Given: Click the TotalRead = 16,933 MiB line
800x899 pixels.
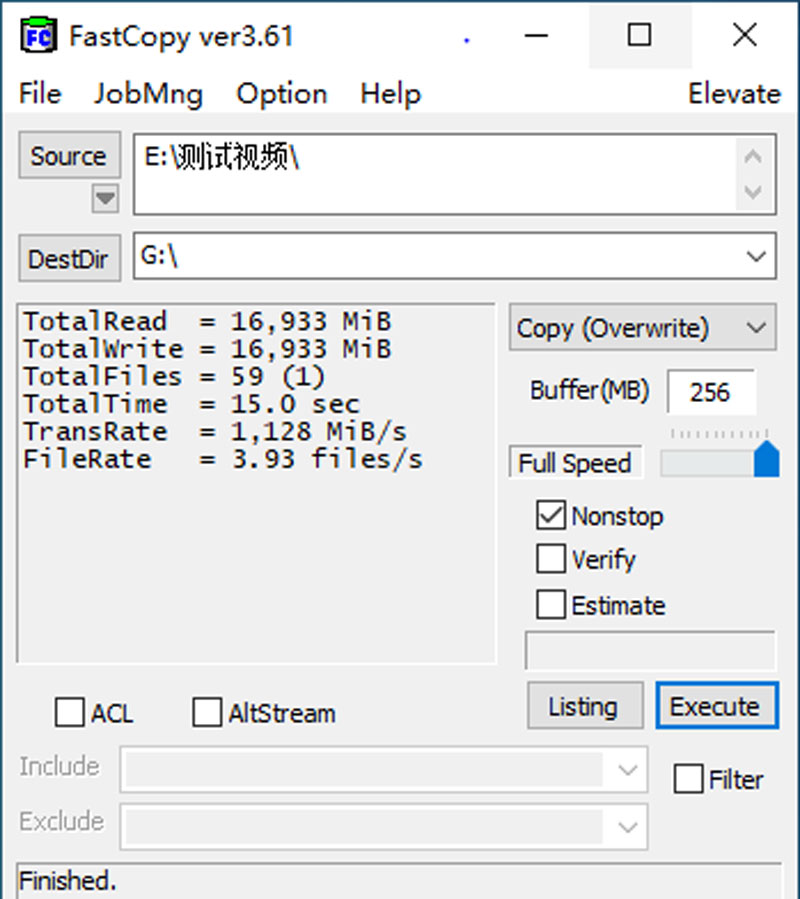Looking at the screenshot, I should [x=208, y=322].
